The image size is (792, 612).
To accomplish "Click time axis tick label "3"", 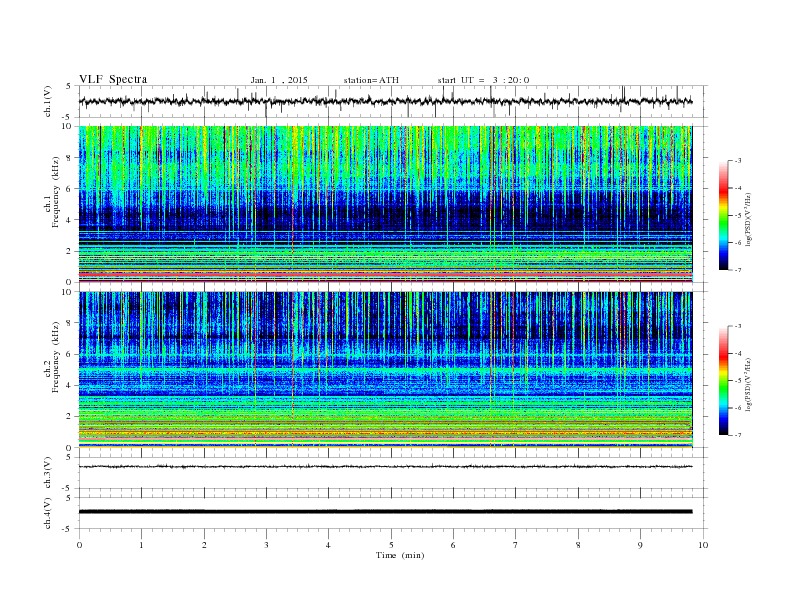I will (266, 545).
